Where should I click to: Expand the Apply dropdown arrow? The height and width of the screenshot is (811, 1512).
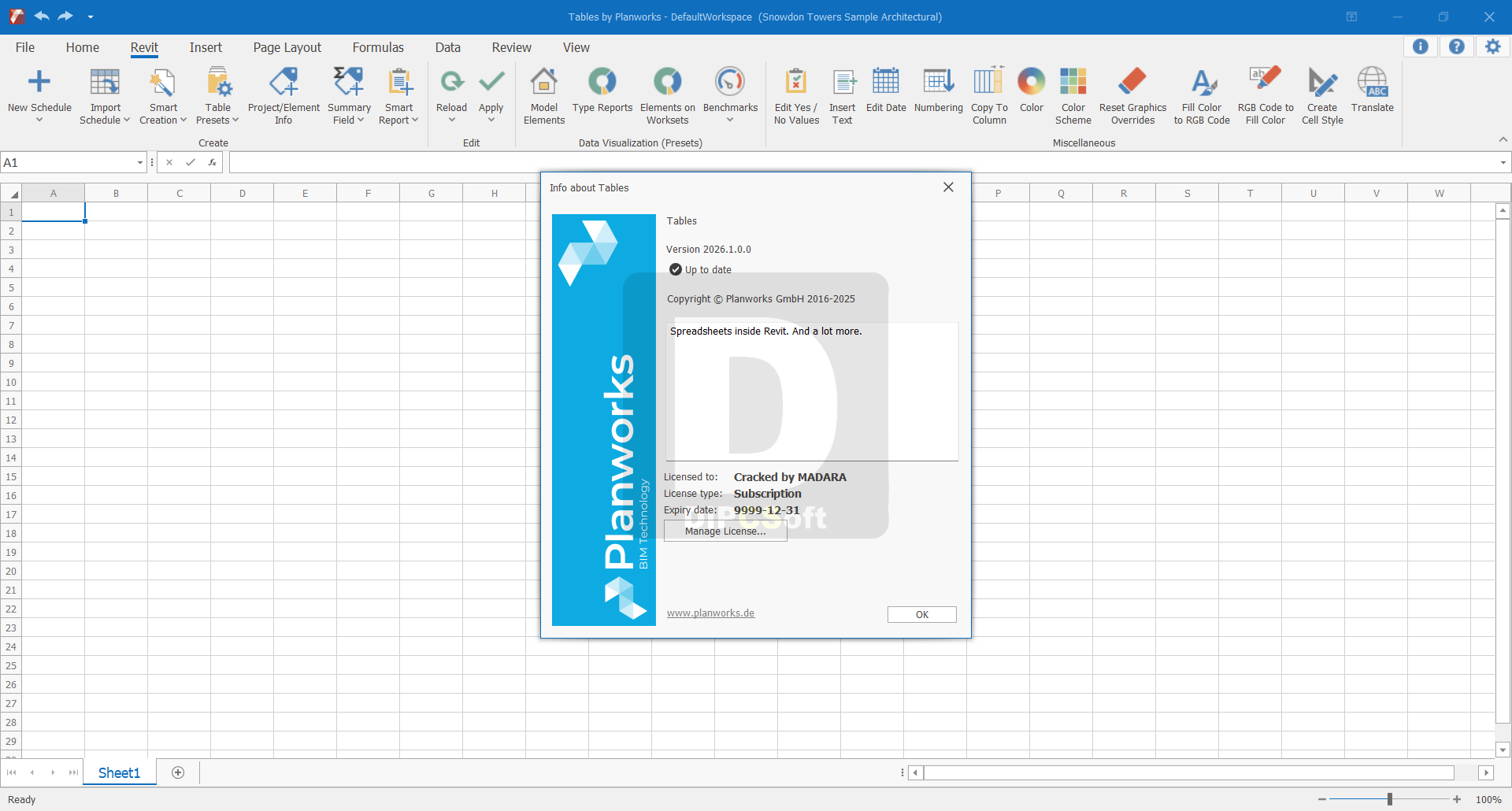pyautogui.click(x=491, y=120)
